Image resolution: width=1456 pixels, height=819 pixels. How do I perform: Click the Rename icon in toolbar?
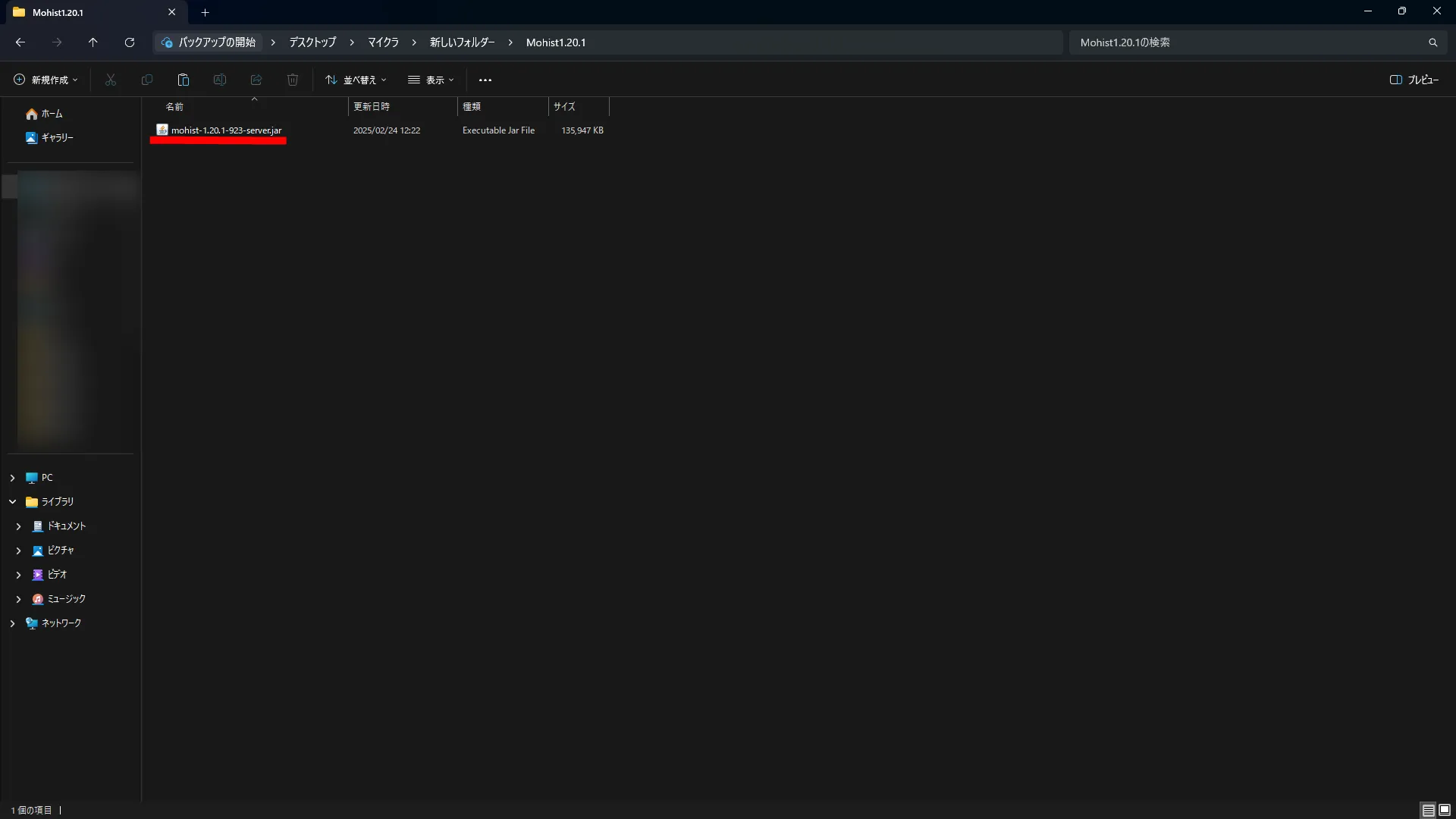pyautogui.click(x=220, y=80)
